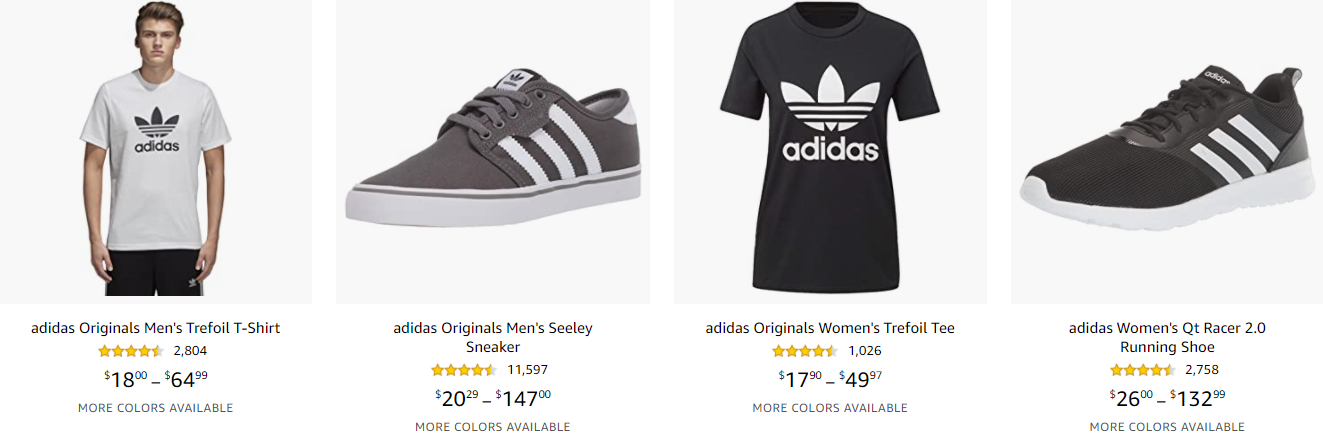This screenshot has width=1323, height=448.
Task: Open the black Qt Racer running shoe image
Action: click(1167, 150)
